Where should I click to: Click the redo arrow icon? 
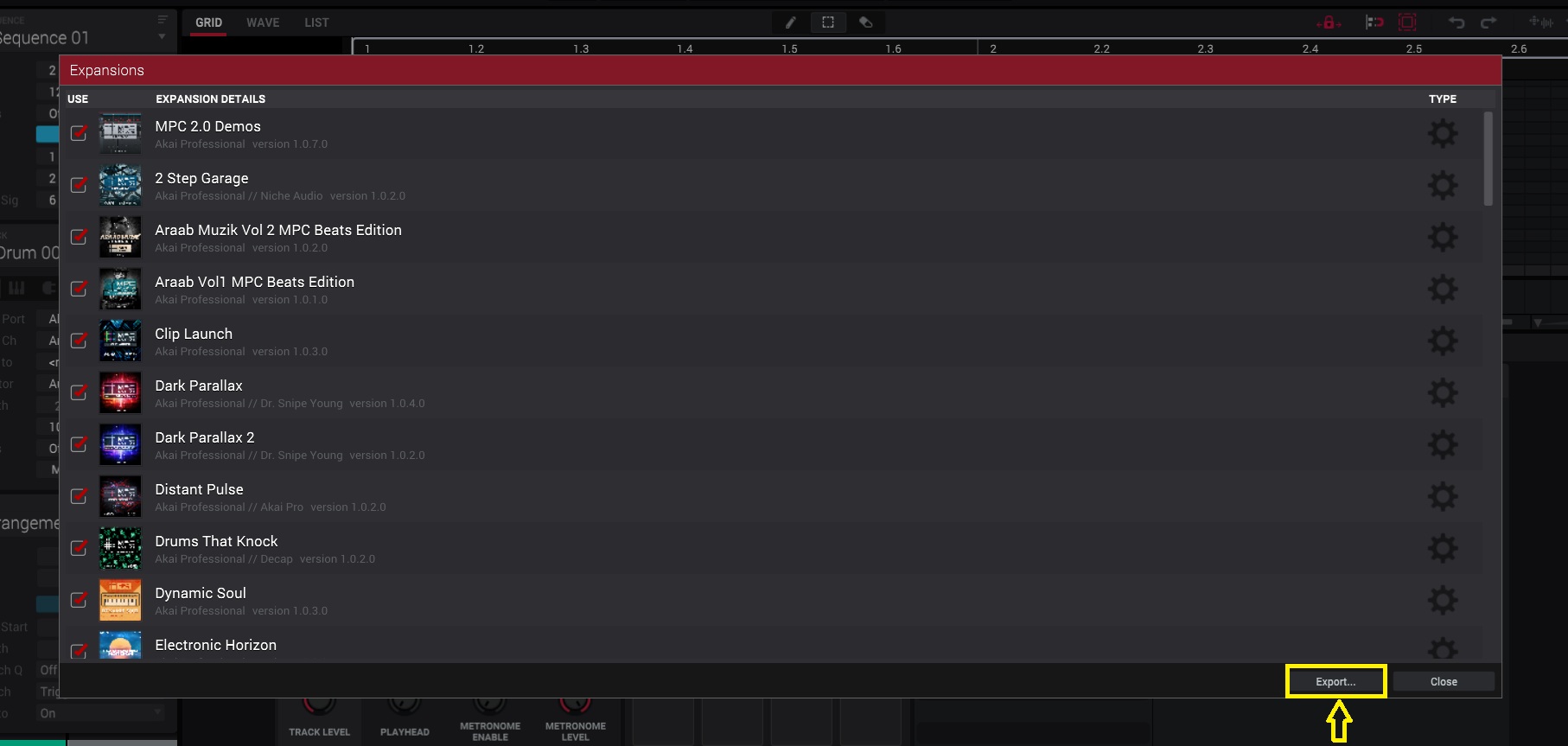pos(1488,22)
